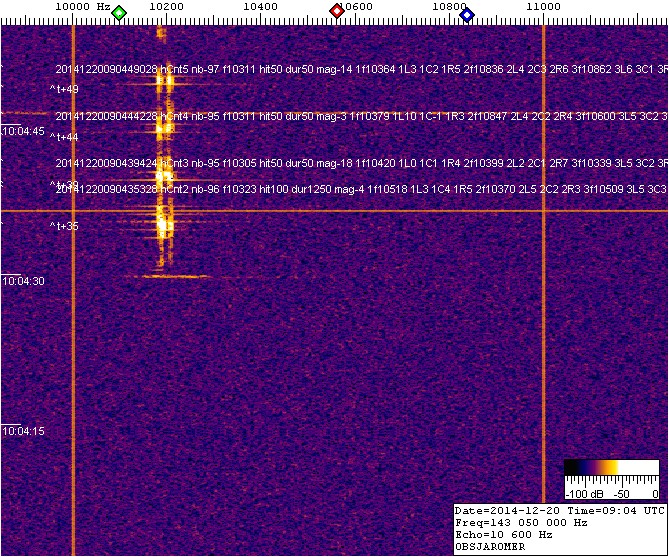Click the dB color scale gradient bar
Screen dimensions: 669x557
(610, 467)
